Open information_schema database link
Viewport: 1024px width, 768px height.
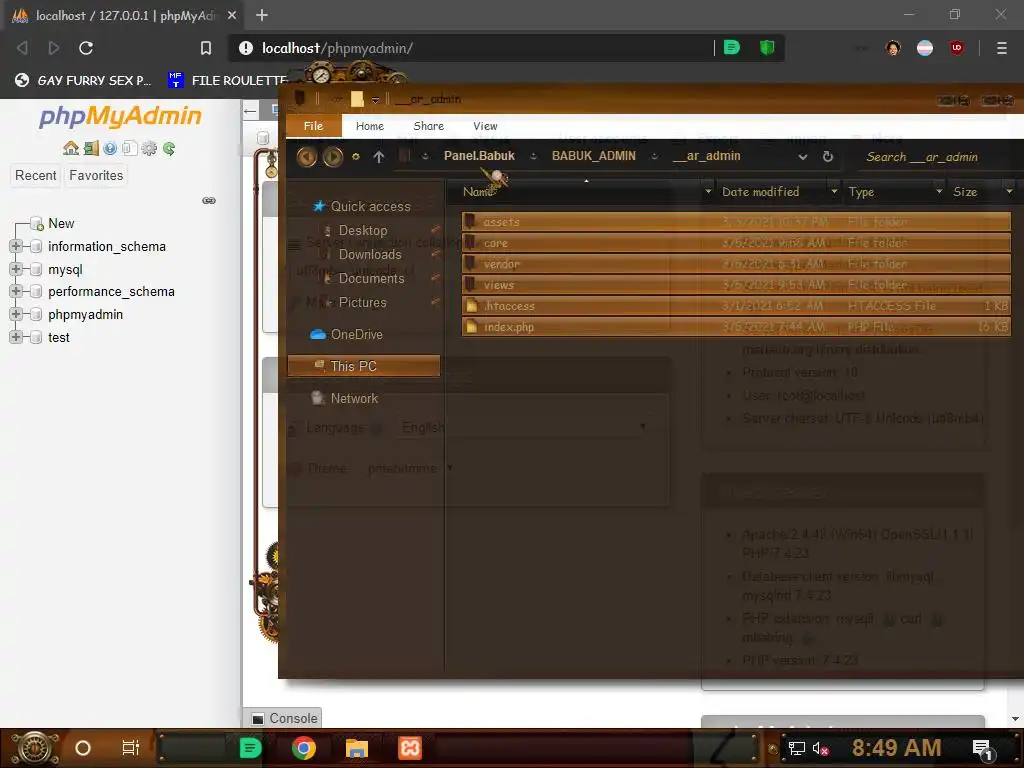(x=107, y=246)
